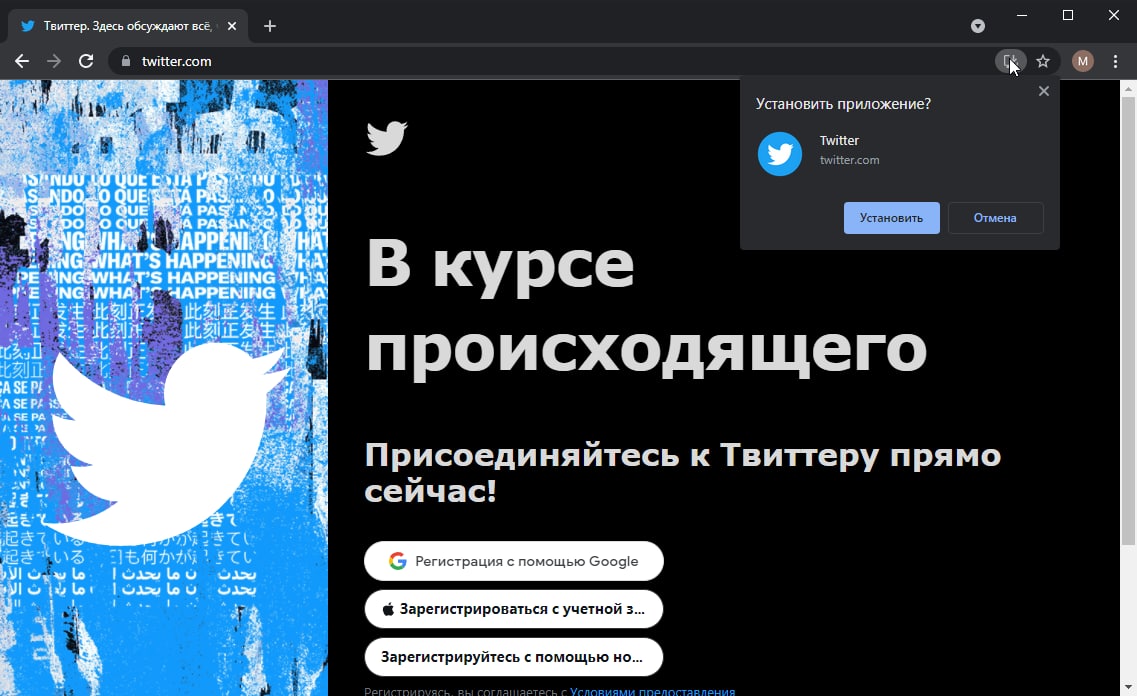Viewport: 1137px width, 696px height.
Task: Click the forward navigation arrow
Action: click(x=54, y=62)
